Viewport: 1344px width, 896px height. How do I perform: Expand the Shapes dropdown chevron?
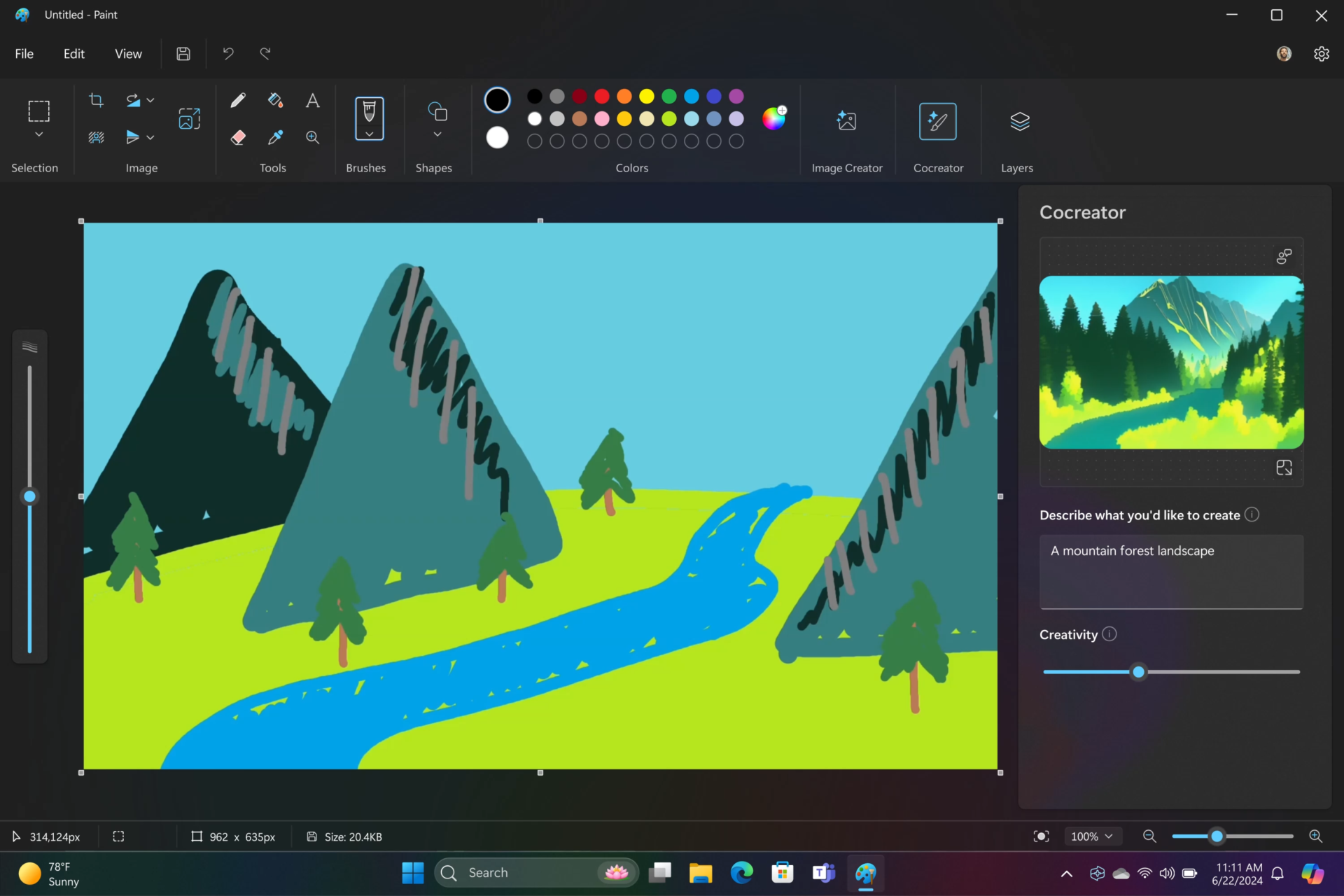point(437,134)
